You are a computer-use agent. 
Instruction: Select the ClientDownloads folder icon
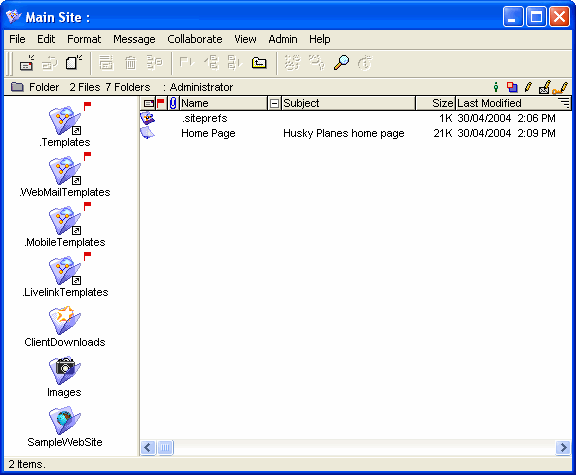point(65,320)
